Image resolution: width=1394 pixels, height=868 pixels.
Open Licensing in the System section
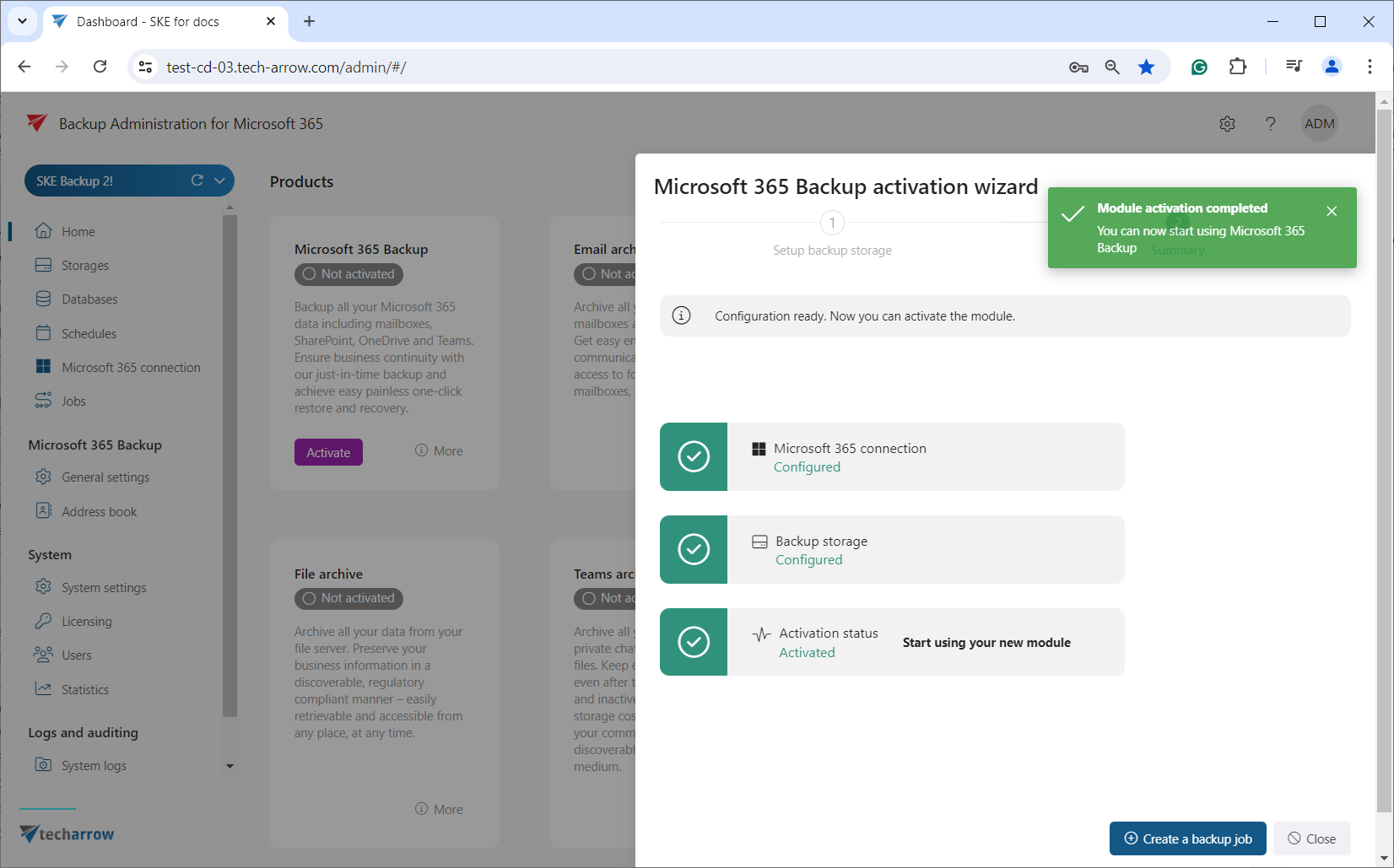(x=86, y=622)
